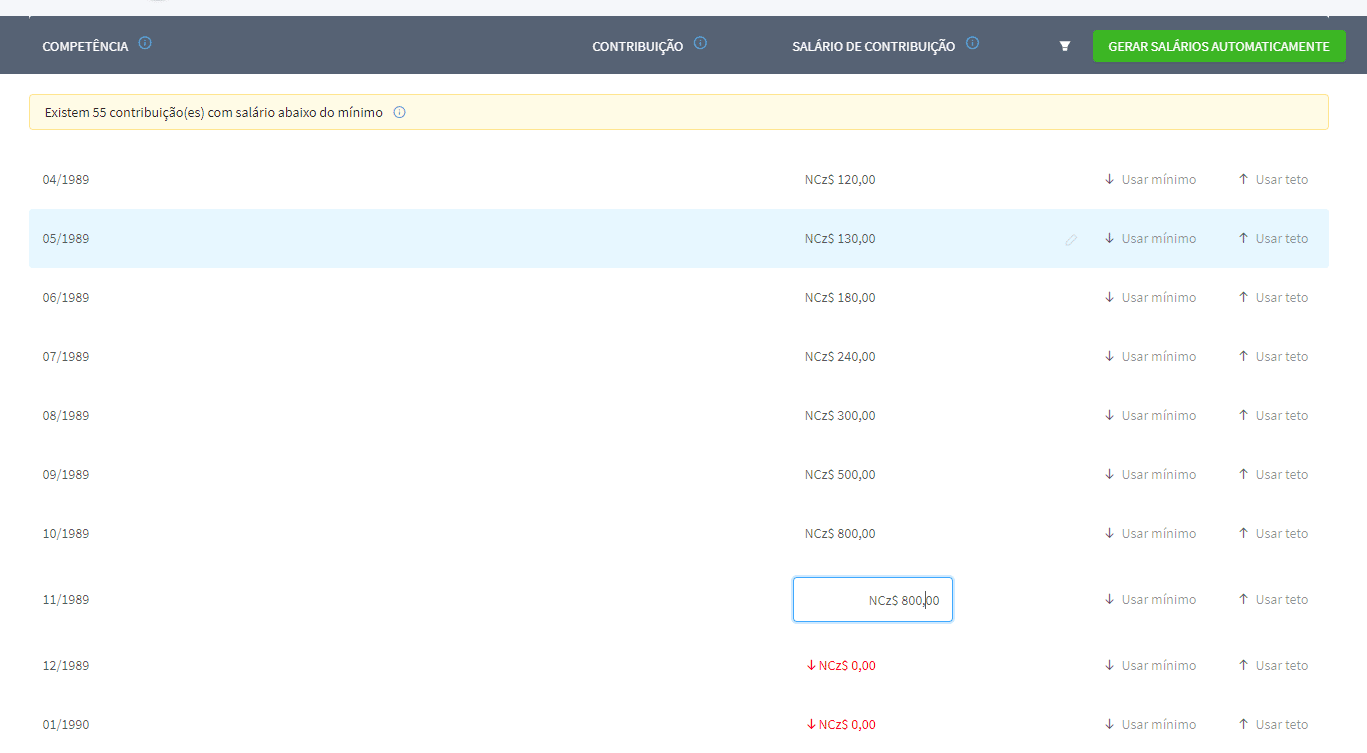
Task: Open the filter funnel icon in header
Action: click(1065, 46)
